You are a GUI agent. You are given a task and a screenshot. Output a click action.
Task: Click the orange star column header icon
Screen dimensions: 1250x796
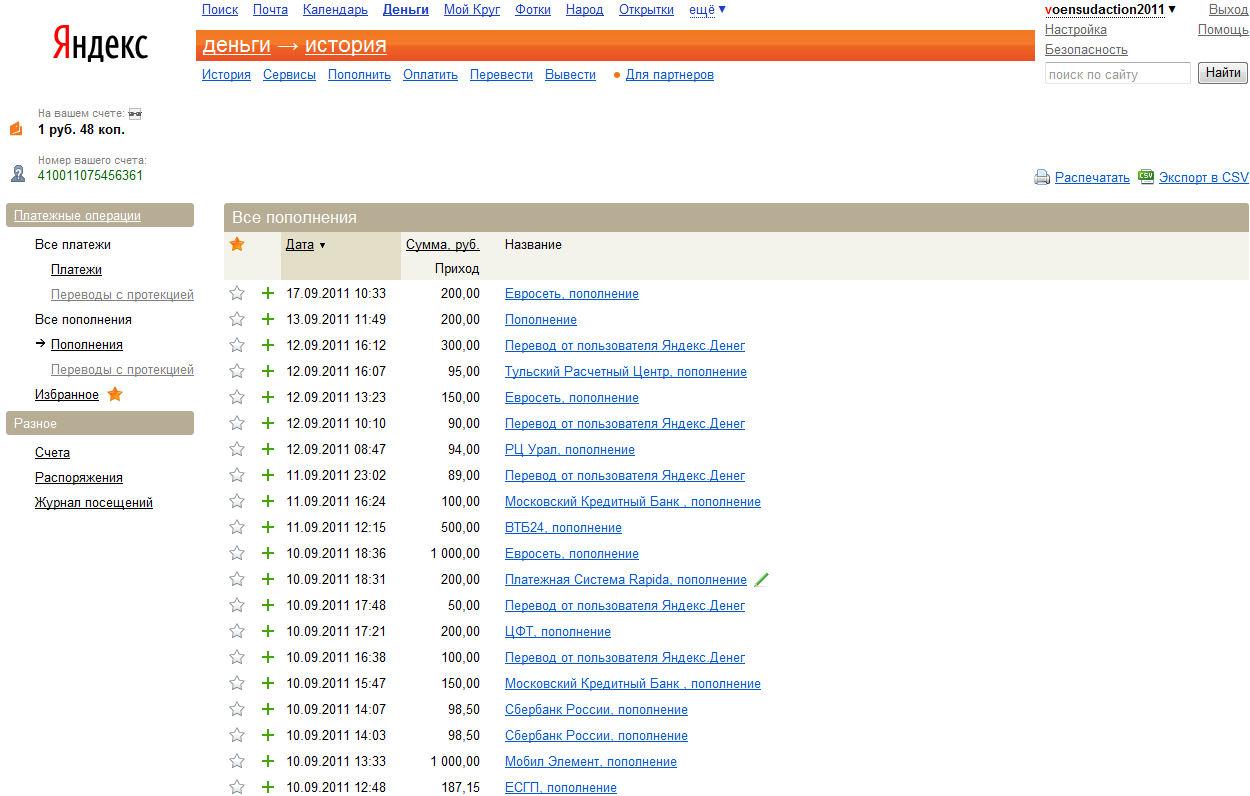(237, 244)
